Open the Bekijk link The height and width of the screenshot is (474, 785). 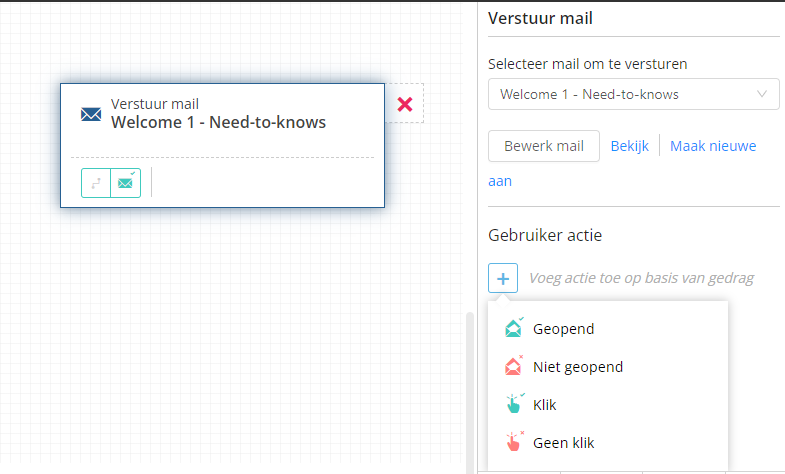pyautogui.click(x=629, y=146)
